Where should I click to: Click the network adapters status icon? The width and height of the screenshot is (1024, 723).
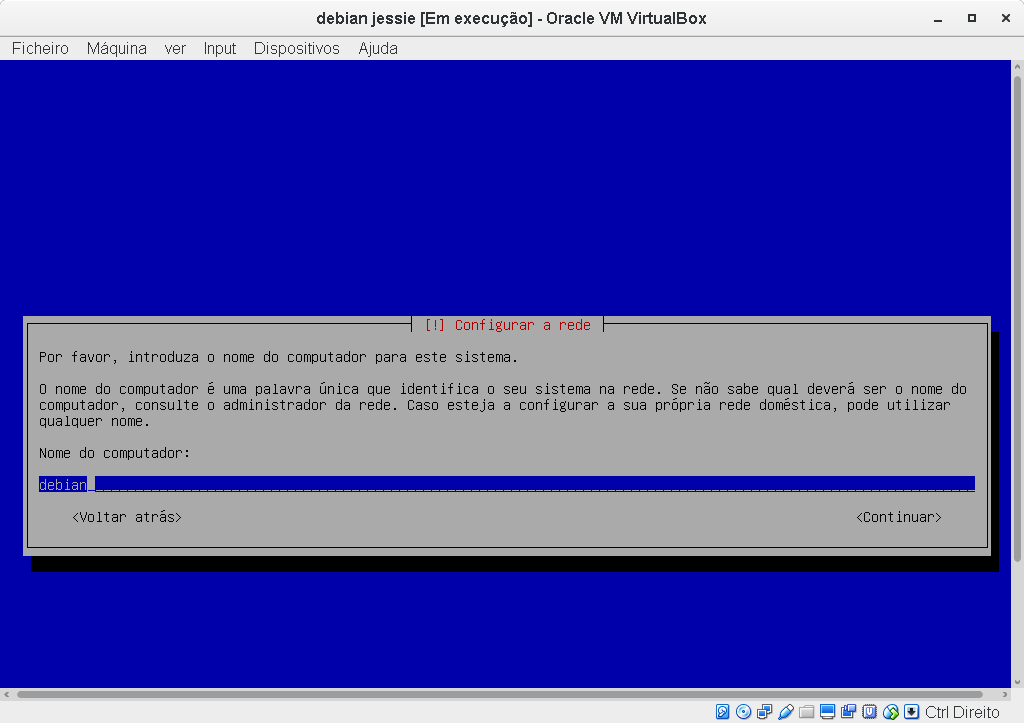(764, 712)
